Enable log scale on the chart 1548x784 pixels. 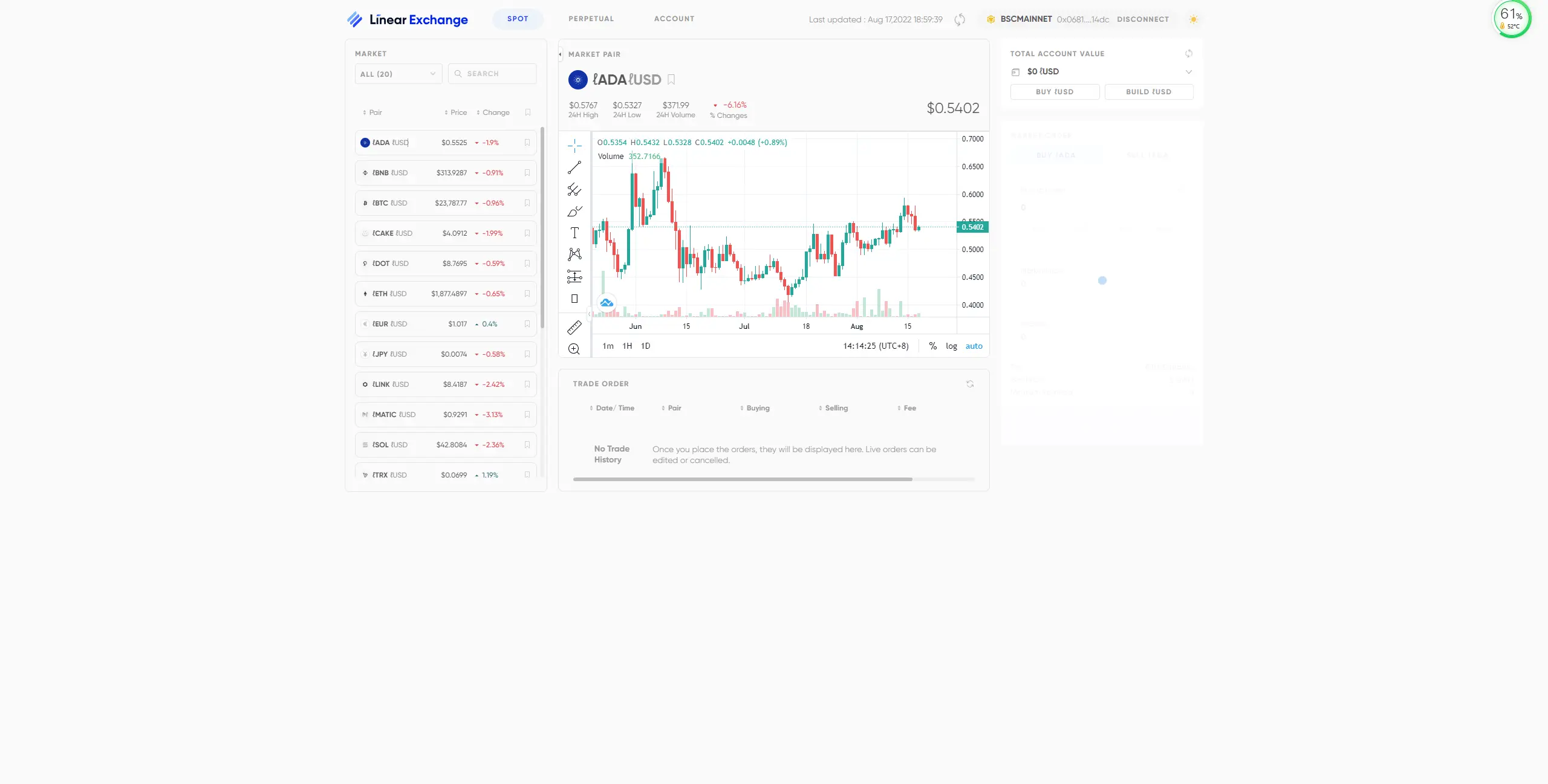(951, 346)
